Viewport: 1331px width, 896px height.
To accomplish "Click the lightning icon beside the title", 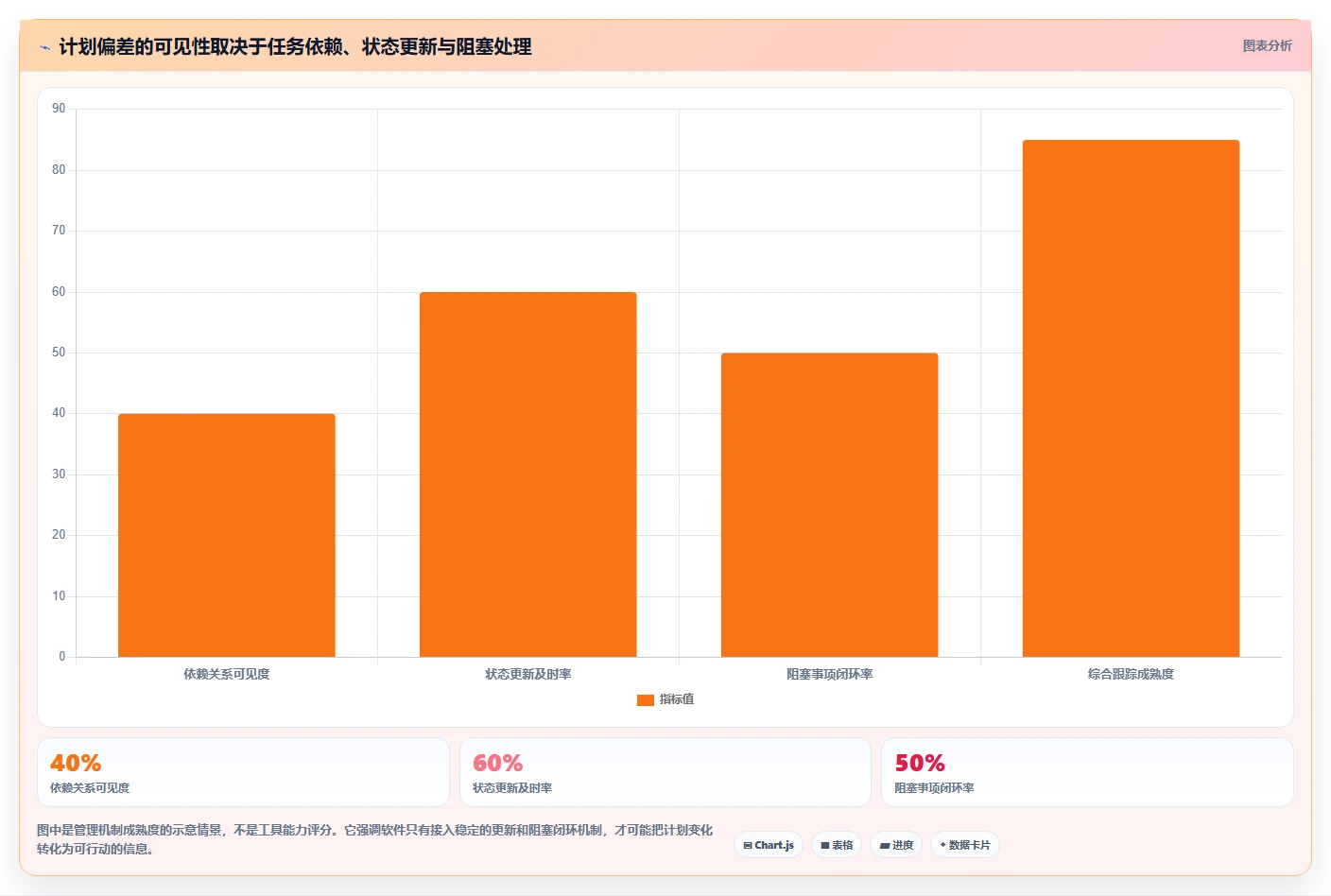I will coord(44,47).
